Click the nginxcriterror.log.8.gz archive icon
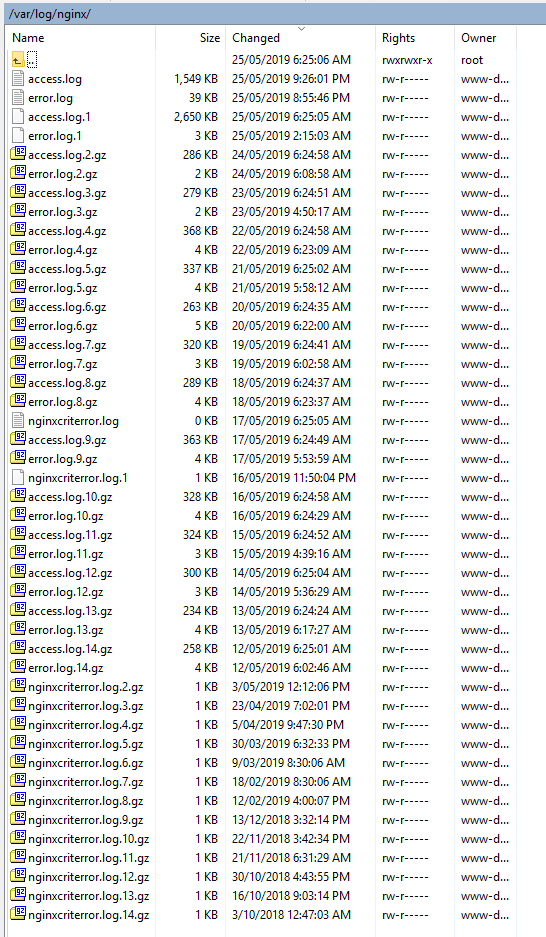 [x=19, y=801]
